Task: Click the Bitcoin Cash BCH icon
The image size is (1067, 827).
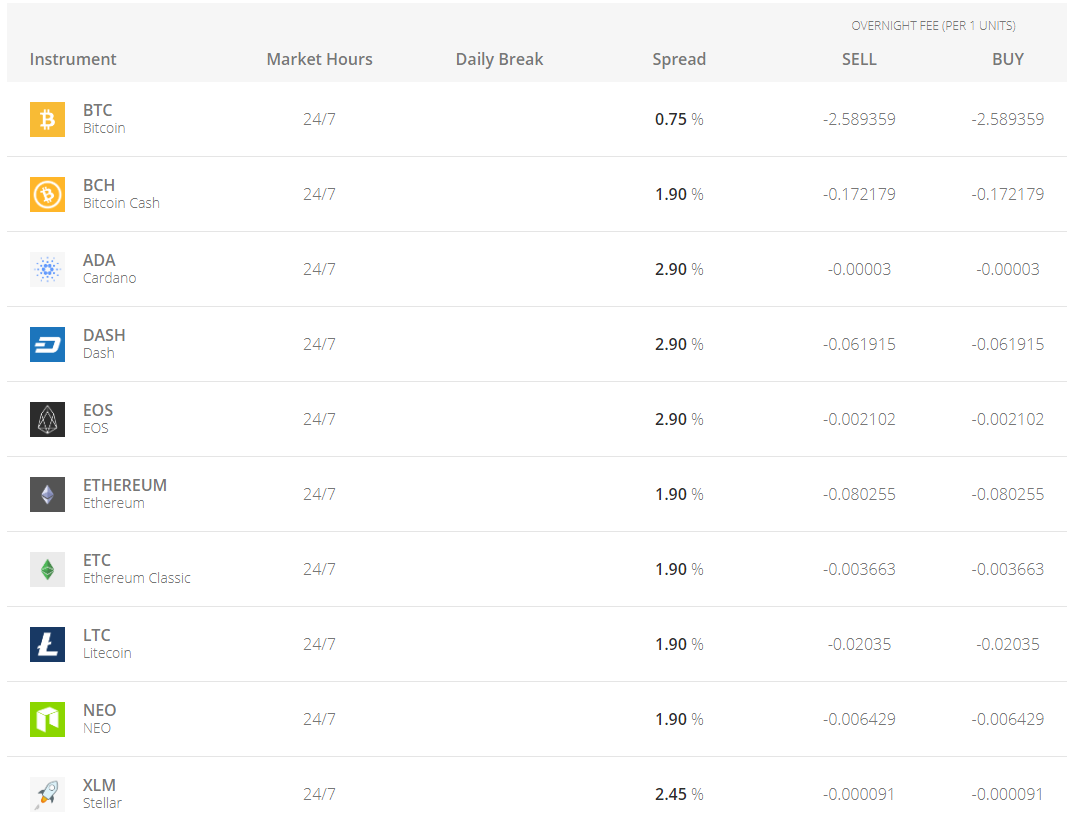Action: (48, 194)
